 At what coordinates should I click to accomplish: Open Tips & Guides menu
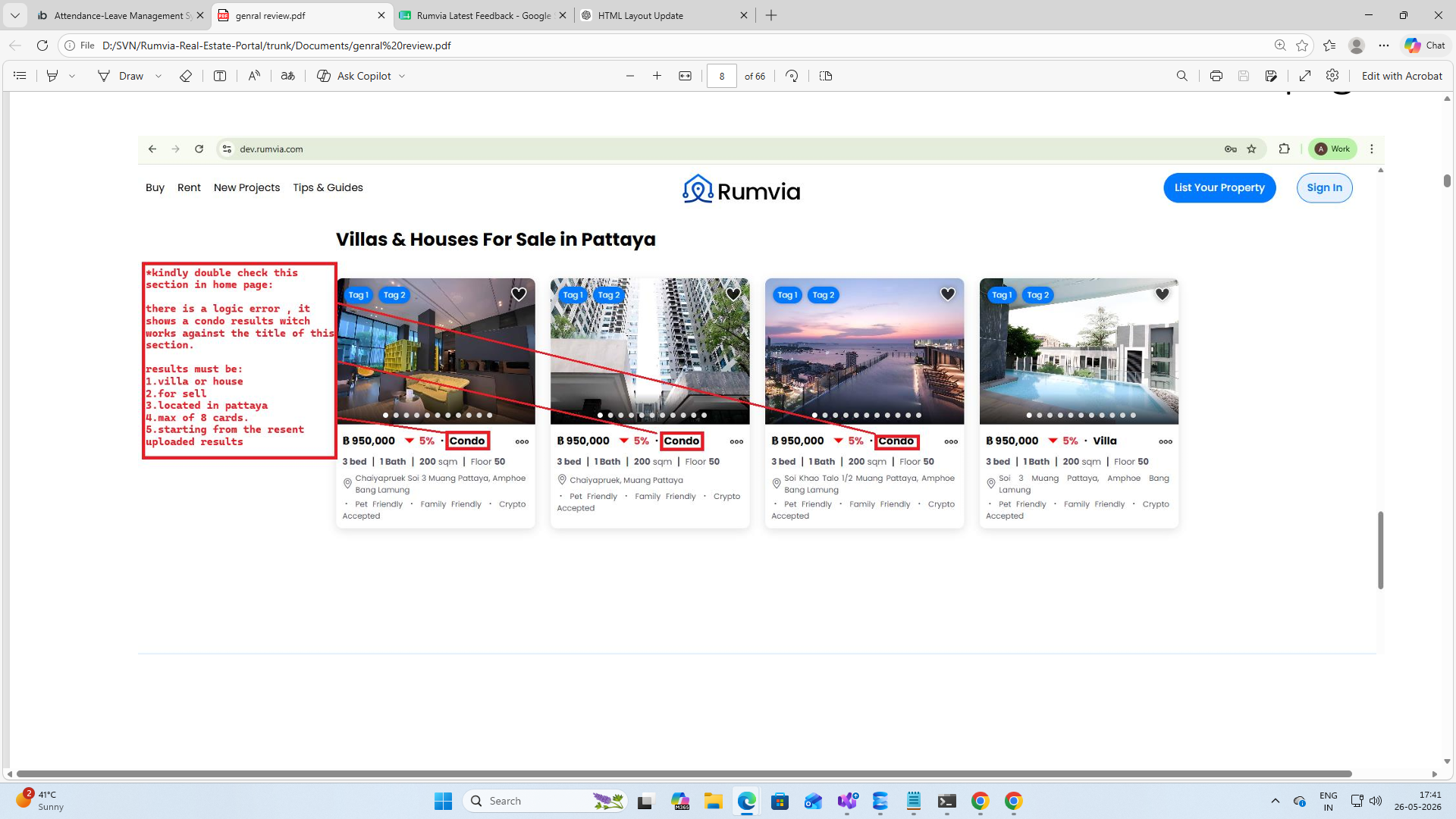click(x=328, y=188)
